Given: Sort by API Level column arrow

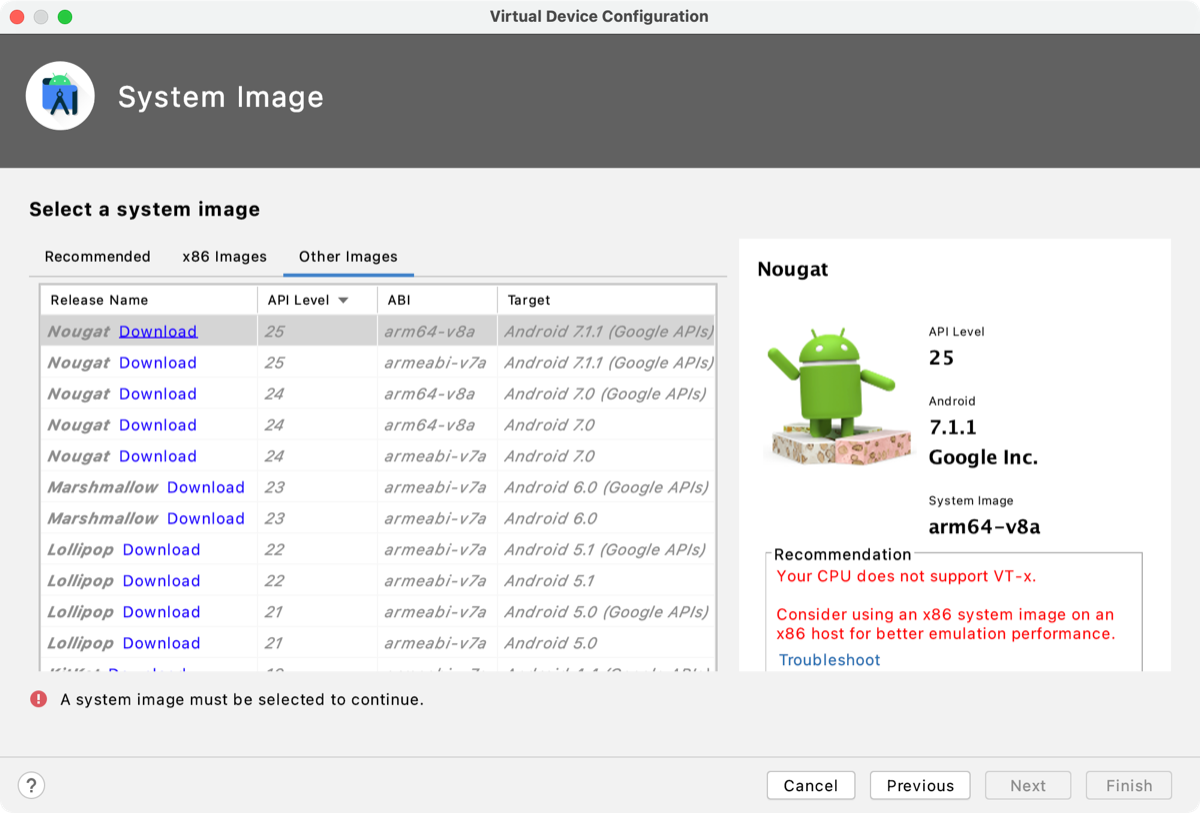Looking at the screenshot, I should click(x=343, y=300).
